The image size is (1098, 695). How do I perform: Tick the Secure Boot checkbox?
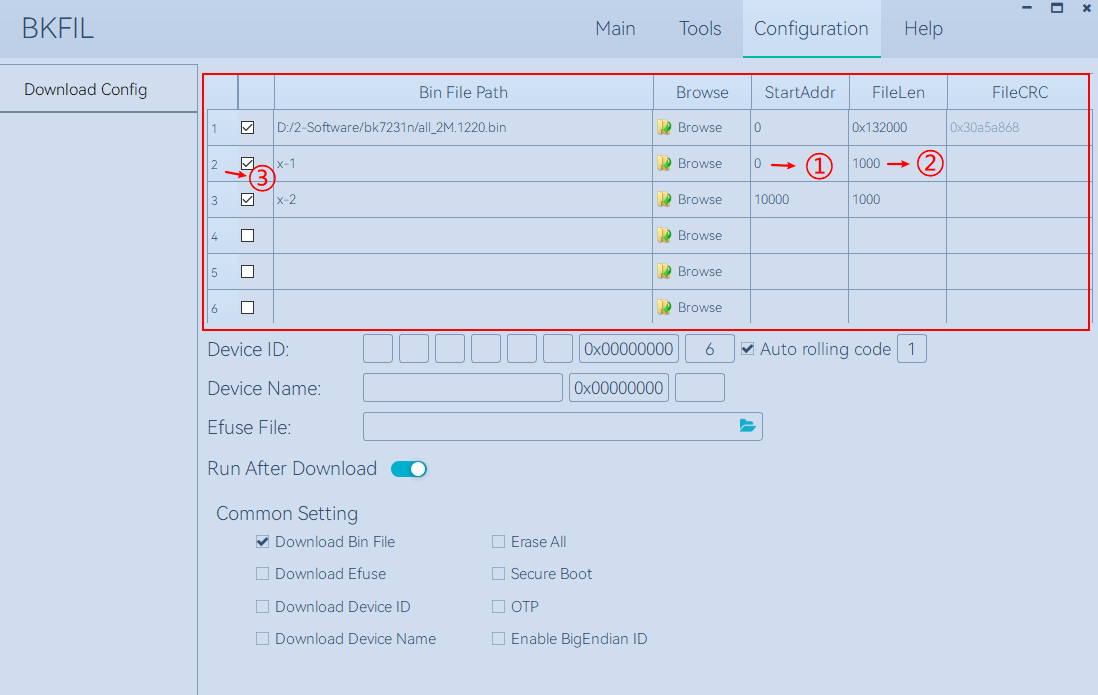point(498,574)
